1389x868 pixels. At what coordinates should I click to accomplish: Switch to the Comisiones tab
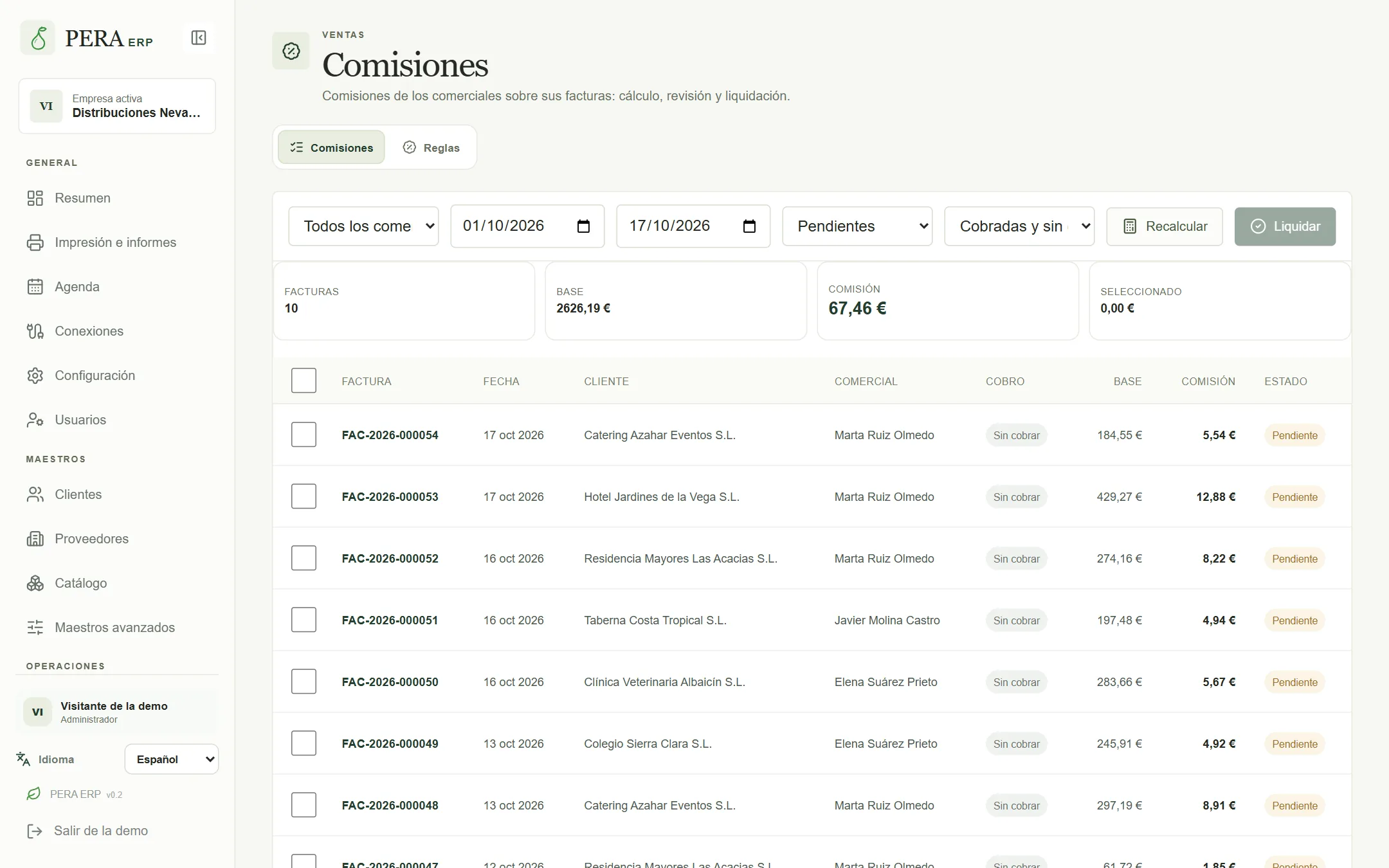(x=331, y=147)
